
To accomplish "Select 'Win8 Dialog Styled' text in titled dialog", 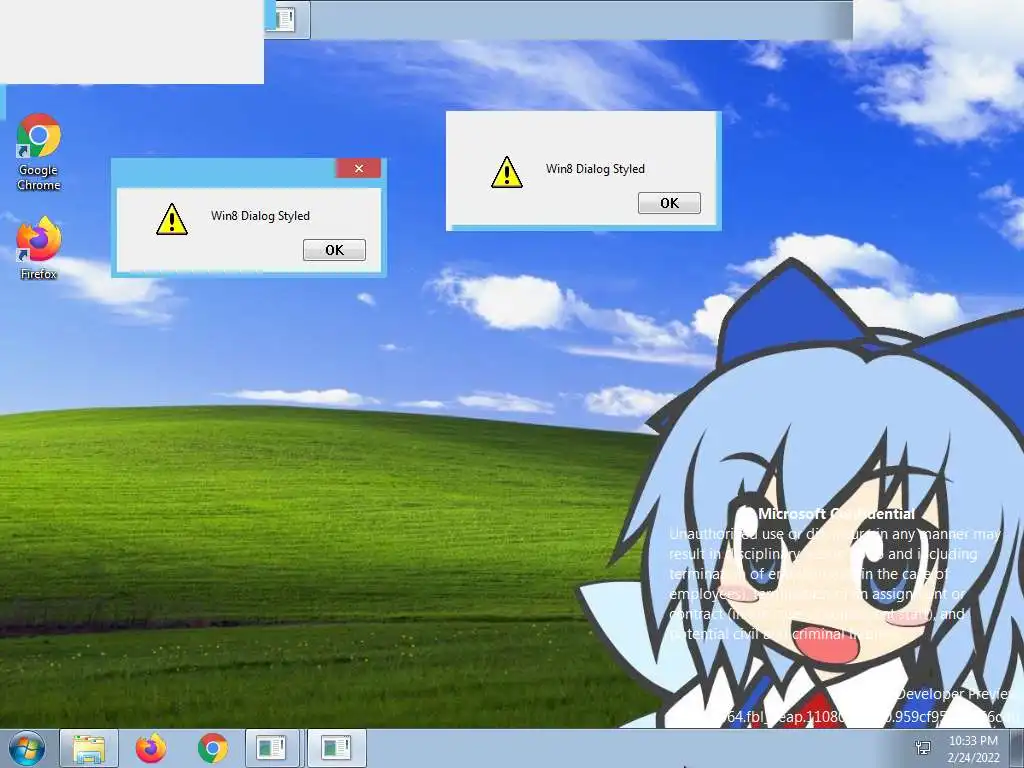I will pos(260,216).
